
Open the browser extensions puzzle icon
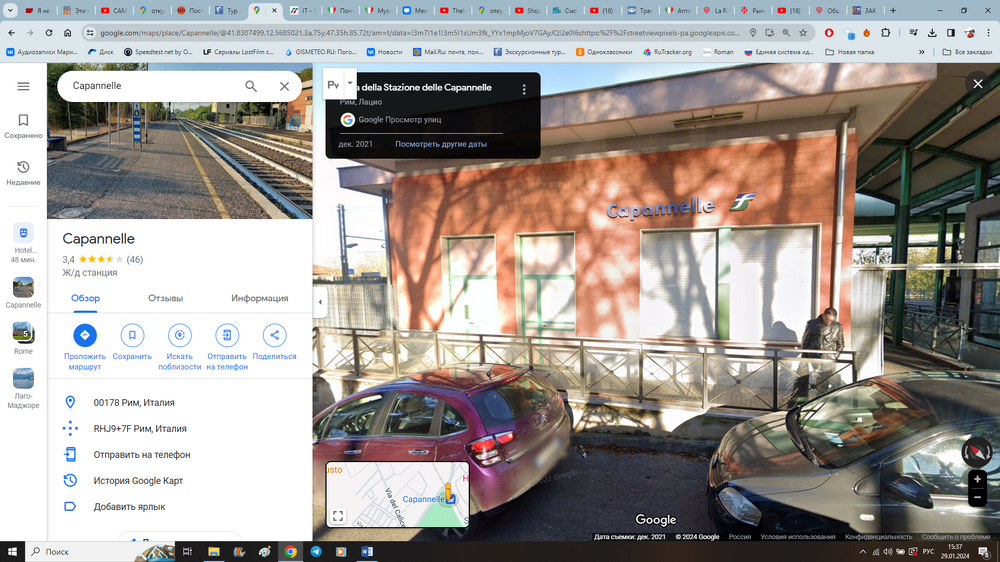pos(886,33)
